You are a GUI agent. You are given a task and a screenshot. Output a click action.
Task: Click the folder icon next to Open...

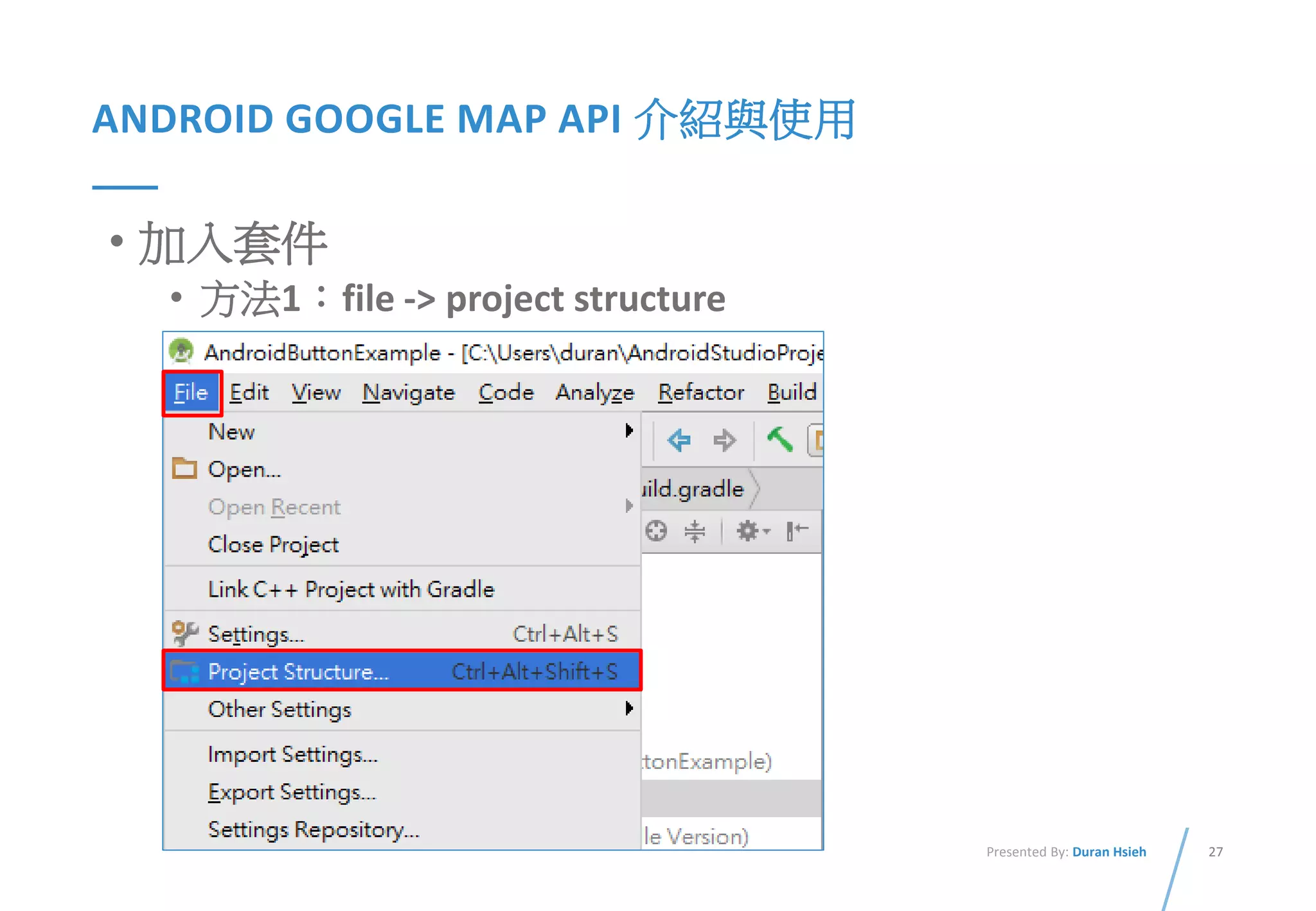tap(184, 468)
